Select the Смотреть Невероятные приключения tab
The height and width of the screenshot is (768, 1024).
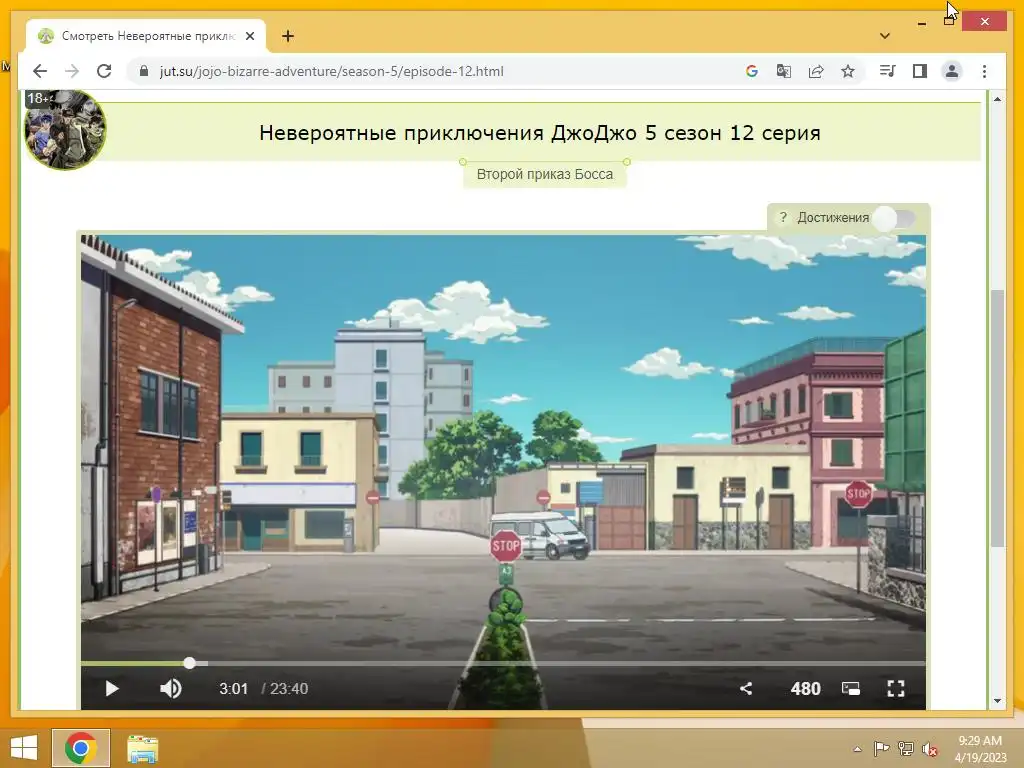(146, 36)
